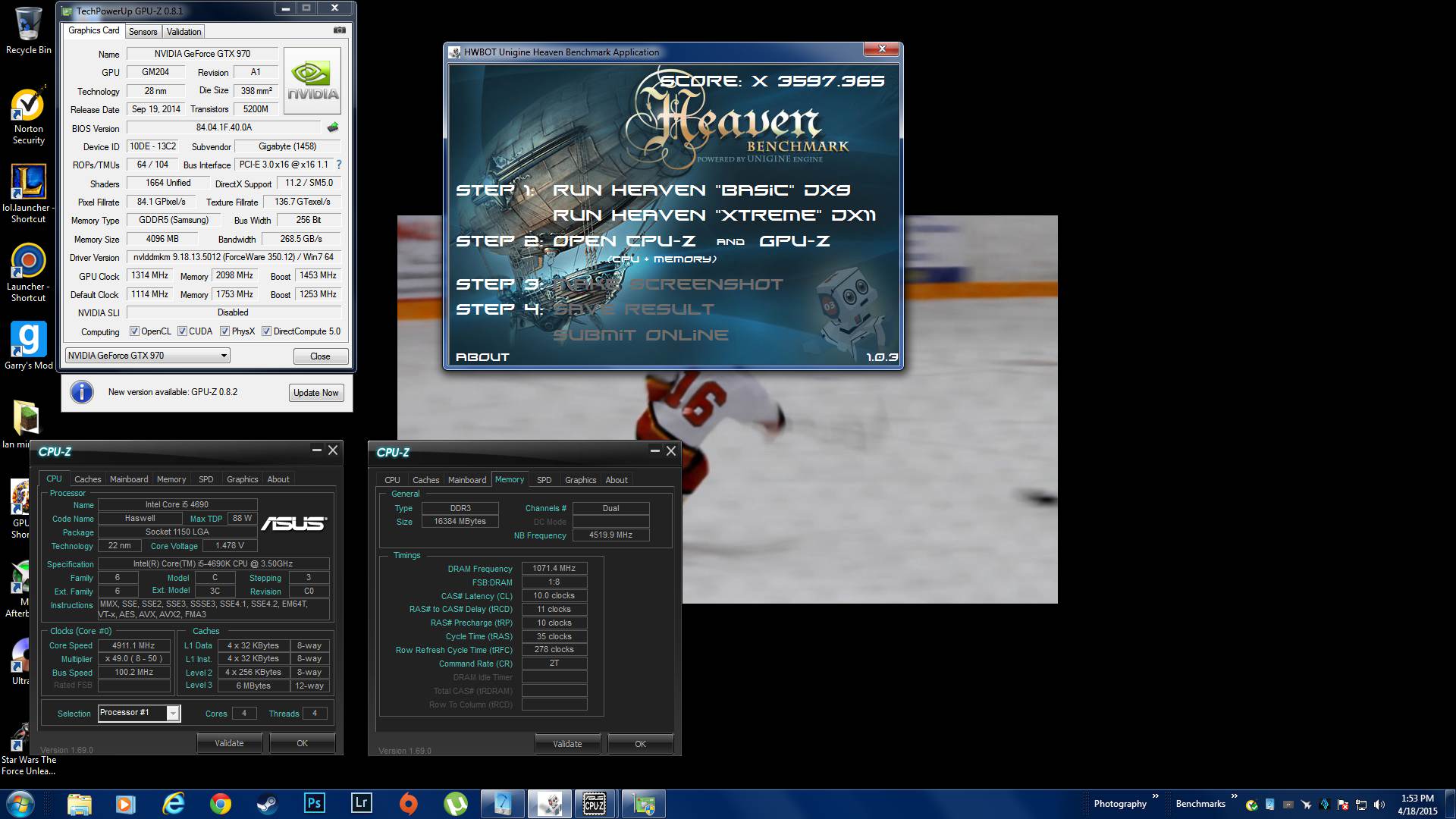The height and width of the screenshot is (819, 1456).
Task: Click the Bus Interface question mark help
Action: point(338,165)
